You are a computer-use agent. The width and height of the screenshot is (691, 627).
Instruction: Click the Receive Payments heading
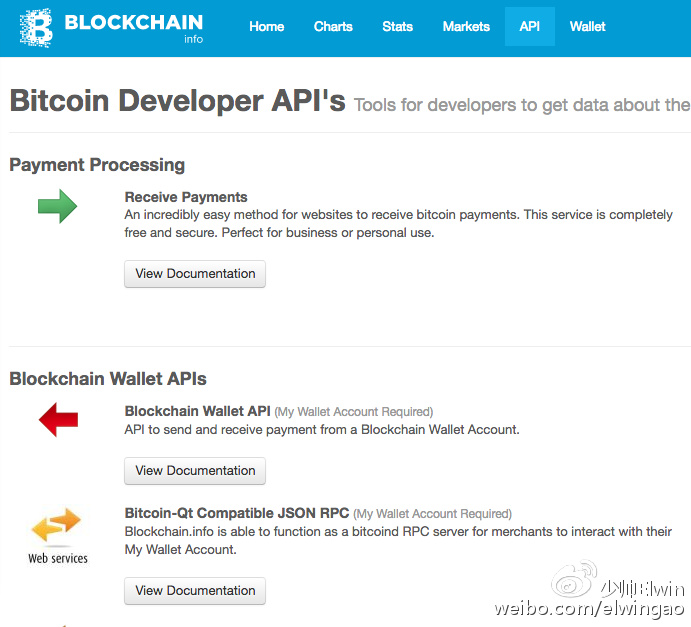(186, 197)
